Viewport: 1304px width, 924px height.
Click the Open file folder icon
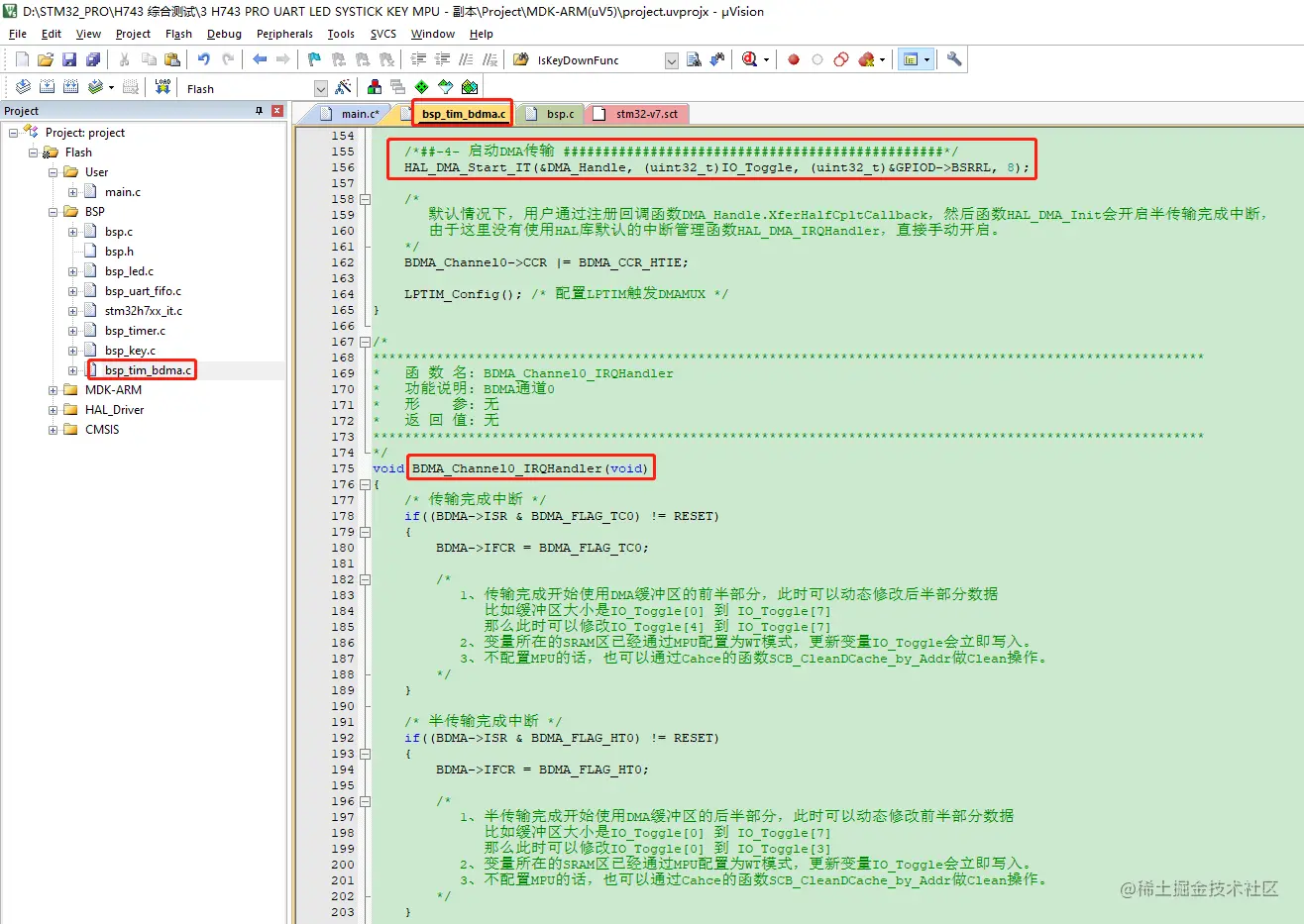pos(46,59)
